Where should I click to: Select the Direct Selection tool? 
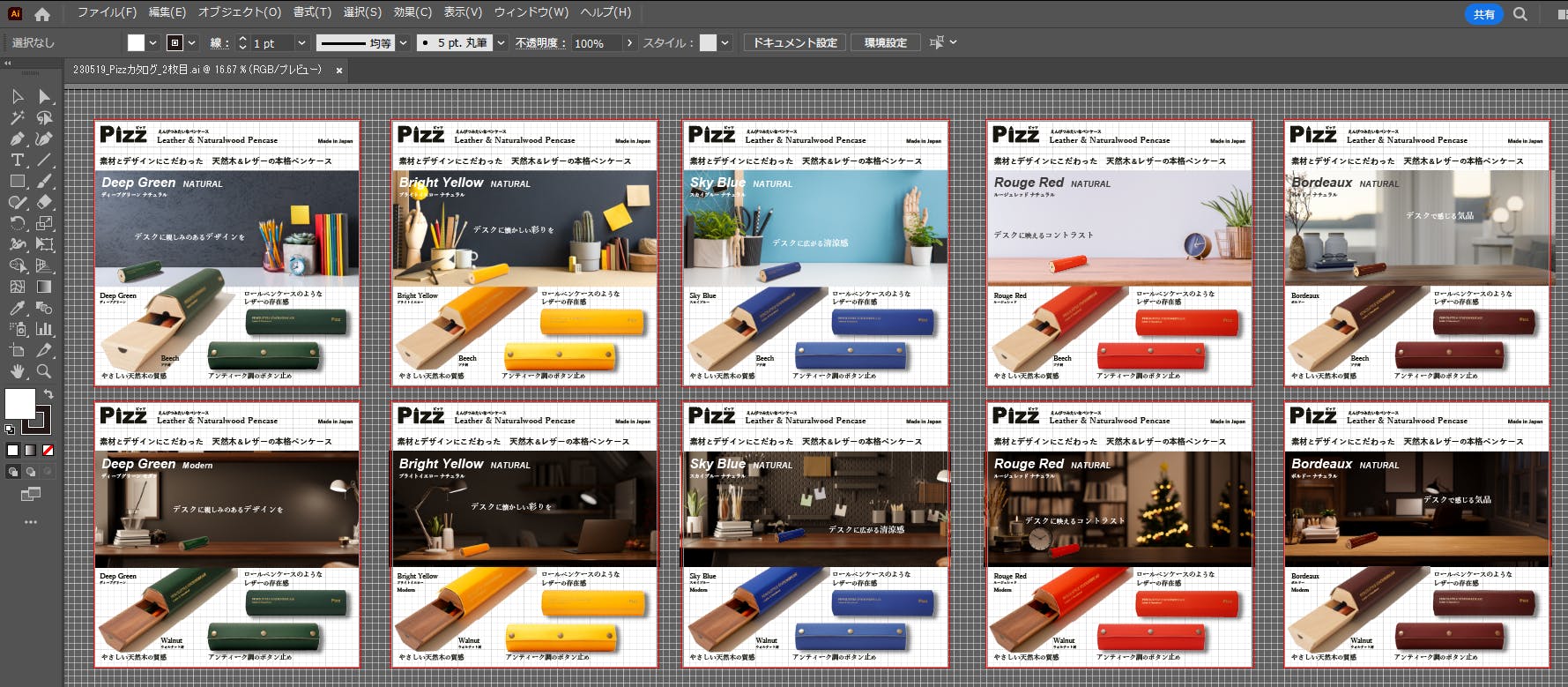pos(44,96)
